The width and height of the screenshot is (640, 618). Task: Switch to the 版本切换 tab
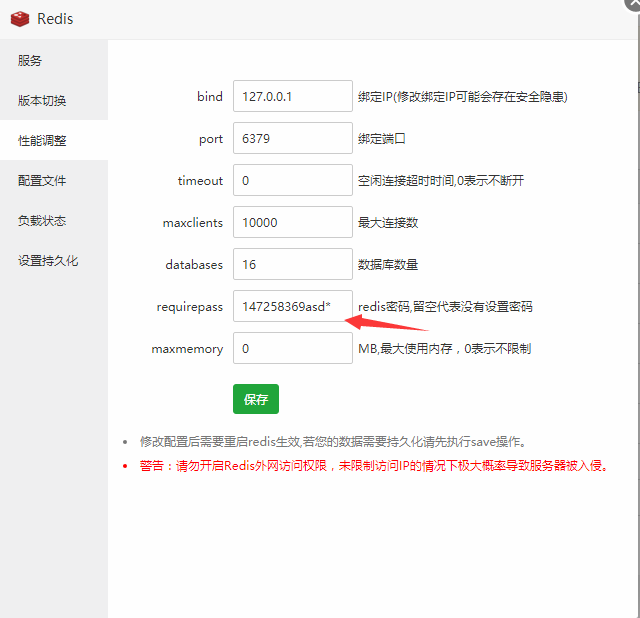click(x=42, y=101)
